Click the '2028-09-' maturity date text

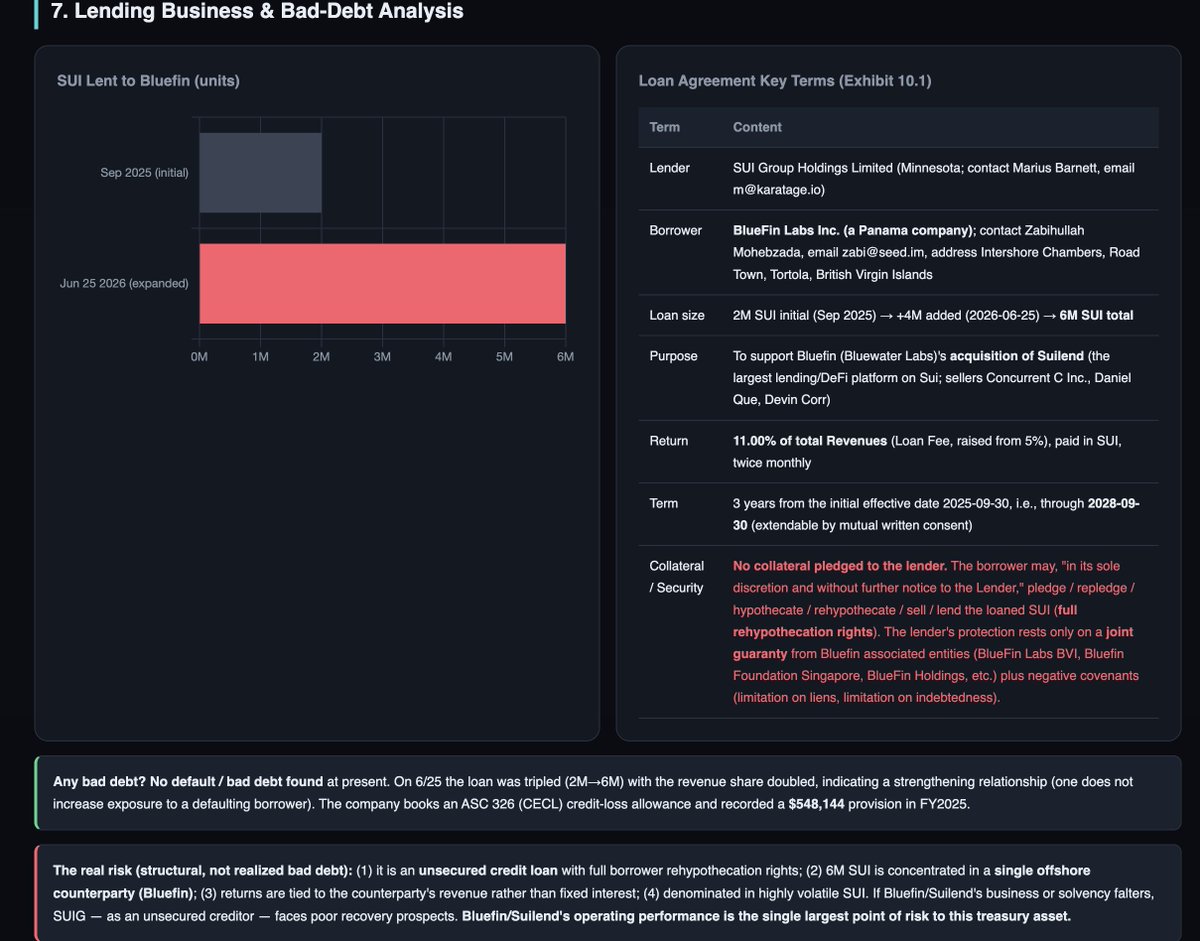[1114, 503]
